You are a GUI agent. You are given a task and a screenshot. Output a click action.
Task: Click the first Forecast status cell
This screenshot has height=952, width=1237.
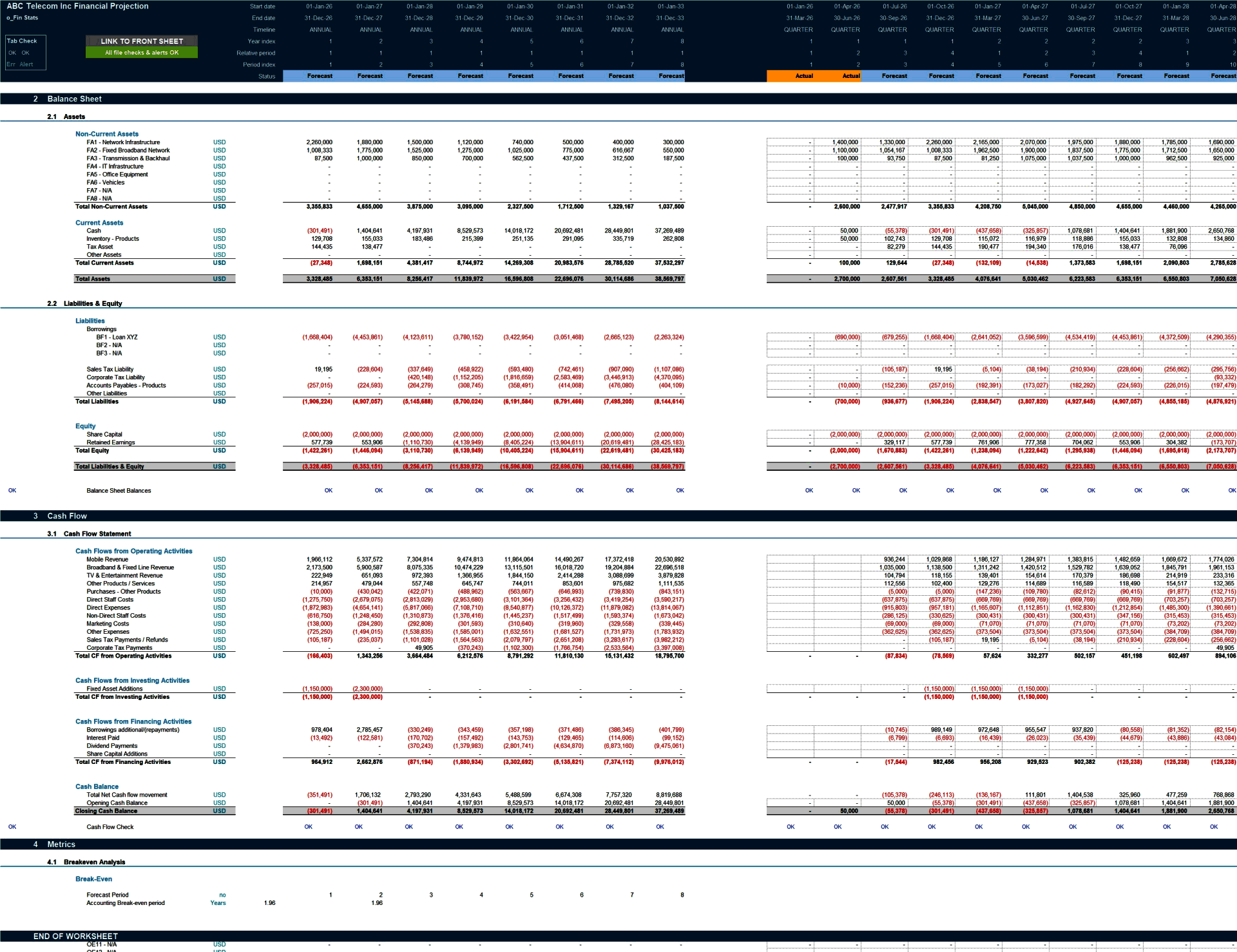[x=320, y=76]
